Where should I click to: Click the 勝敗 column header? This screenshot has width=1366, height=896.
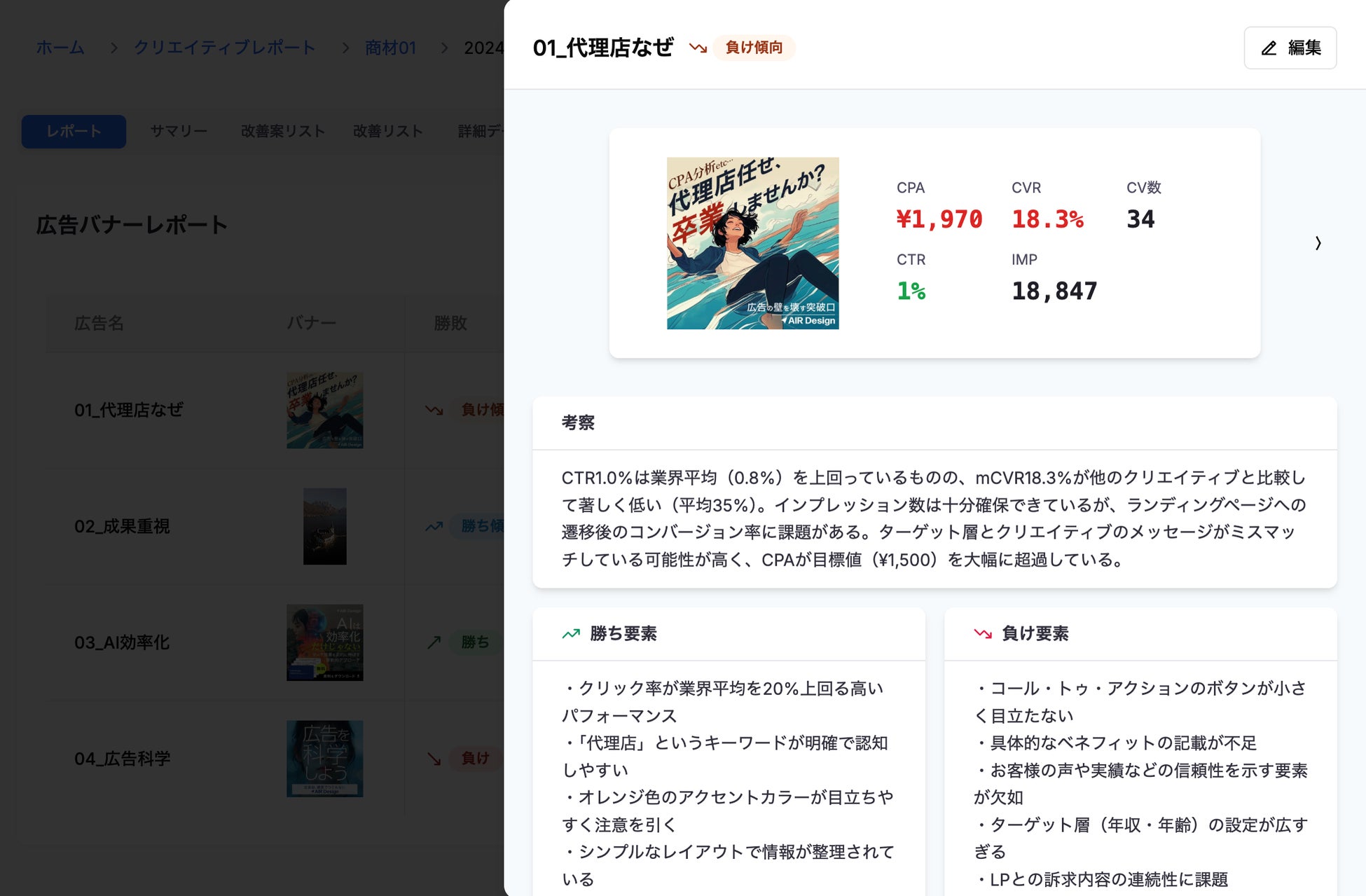[450, 323]
